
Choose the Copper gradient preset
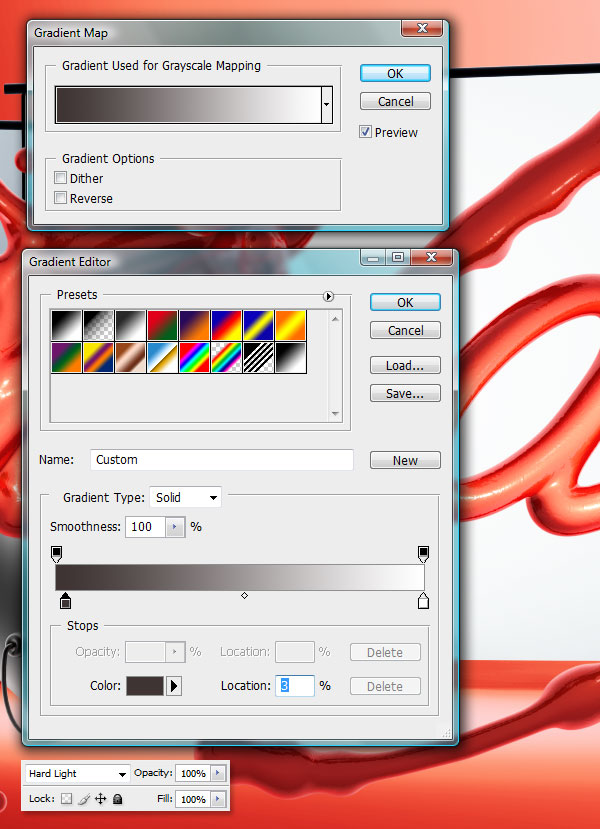pyautogui.click(x=131, y=357)
